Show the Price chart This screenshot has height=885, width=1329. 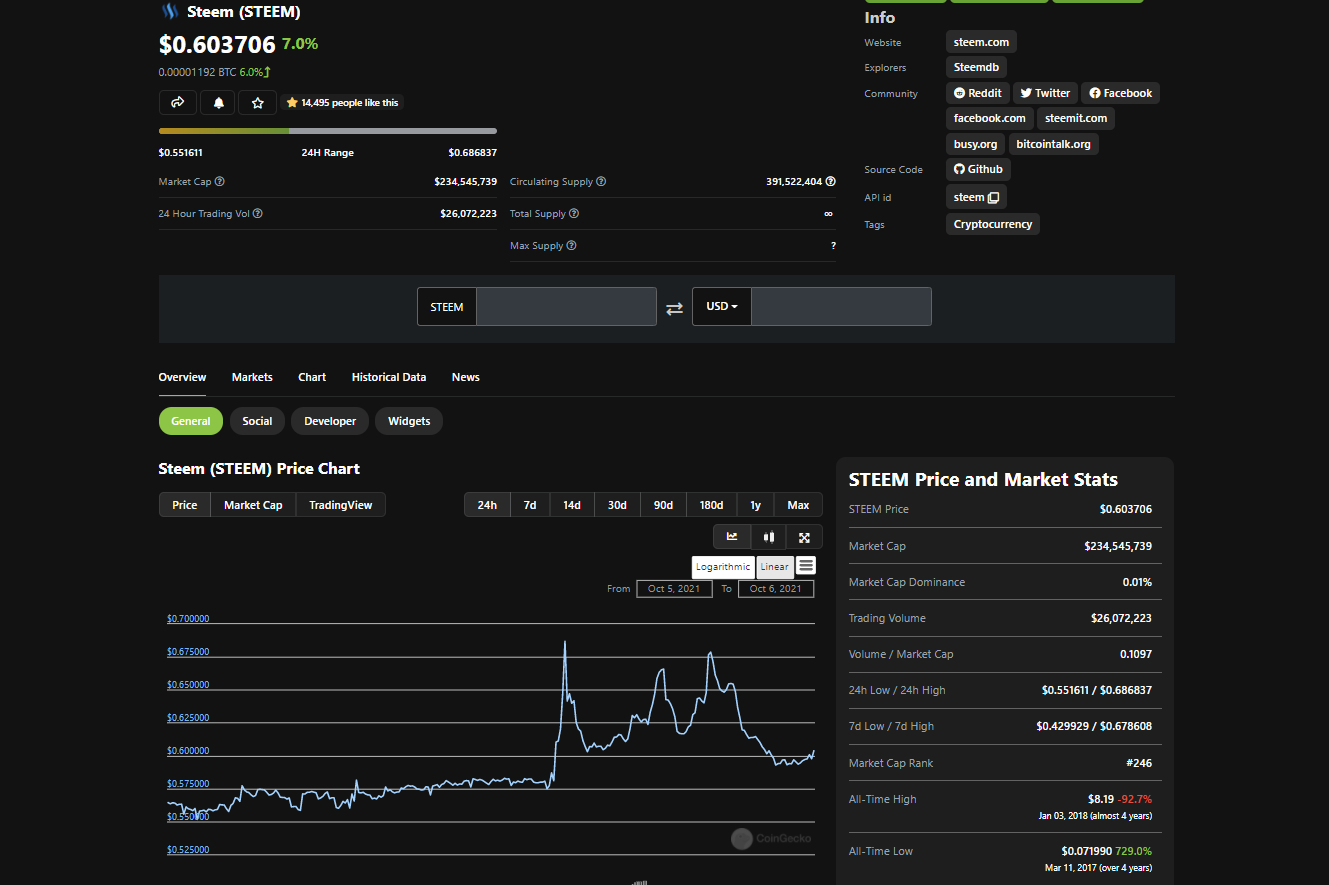point(185,505)
